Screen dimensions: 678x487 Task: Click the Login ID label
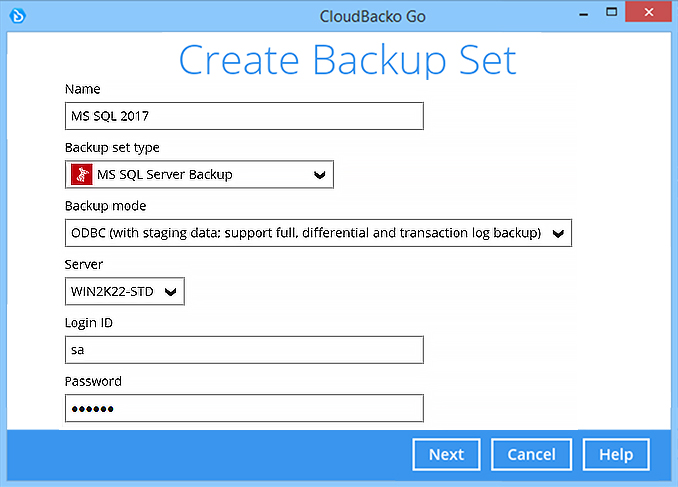[x=89, y=323]
